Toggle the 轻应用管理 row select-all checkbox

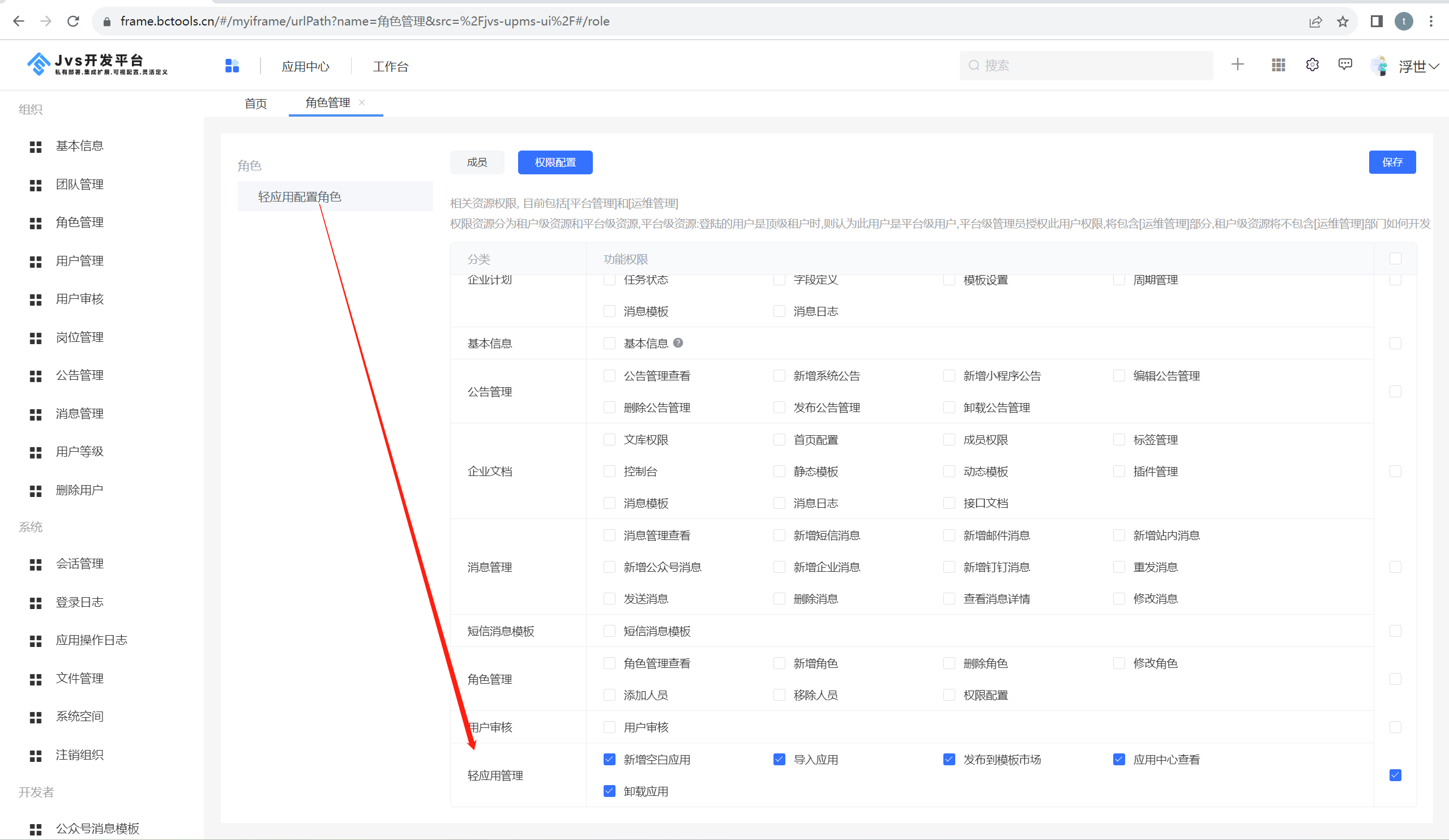(x=1395, y=775)
